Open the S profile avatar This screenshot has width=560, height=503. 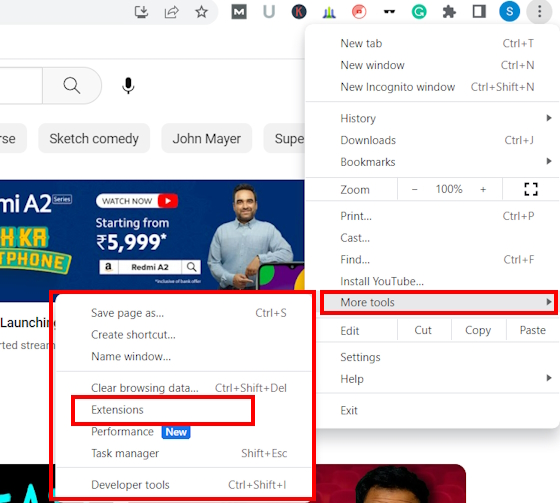509,11
